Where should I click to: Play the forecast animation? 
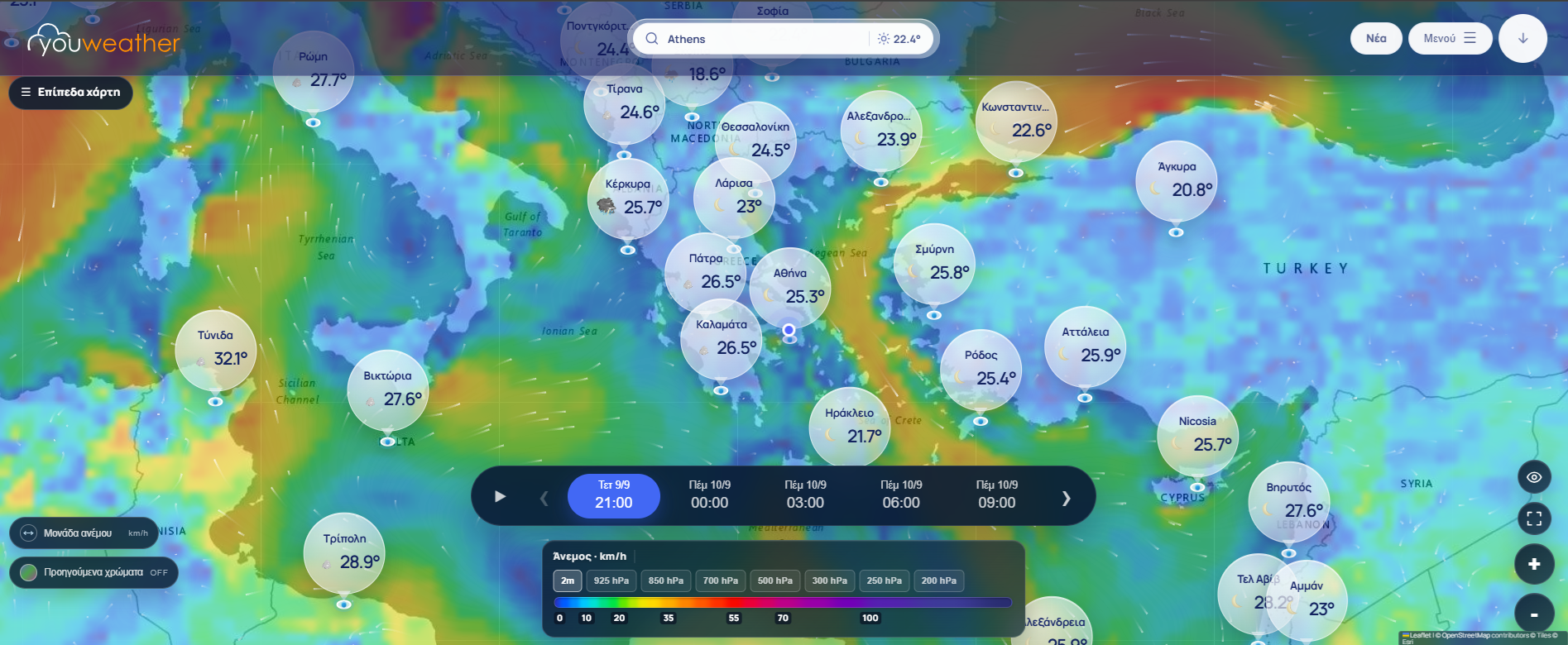click(500, 496)
